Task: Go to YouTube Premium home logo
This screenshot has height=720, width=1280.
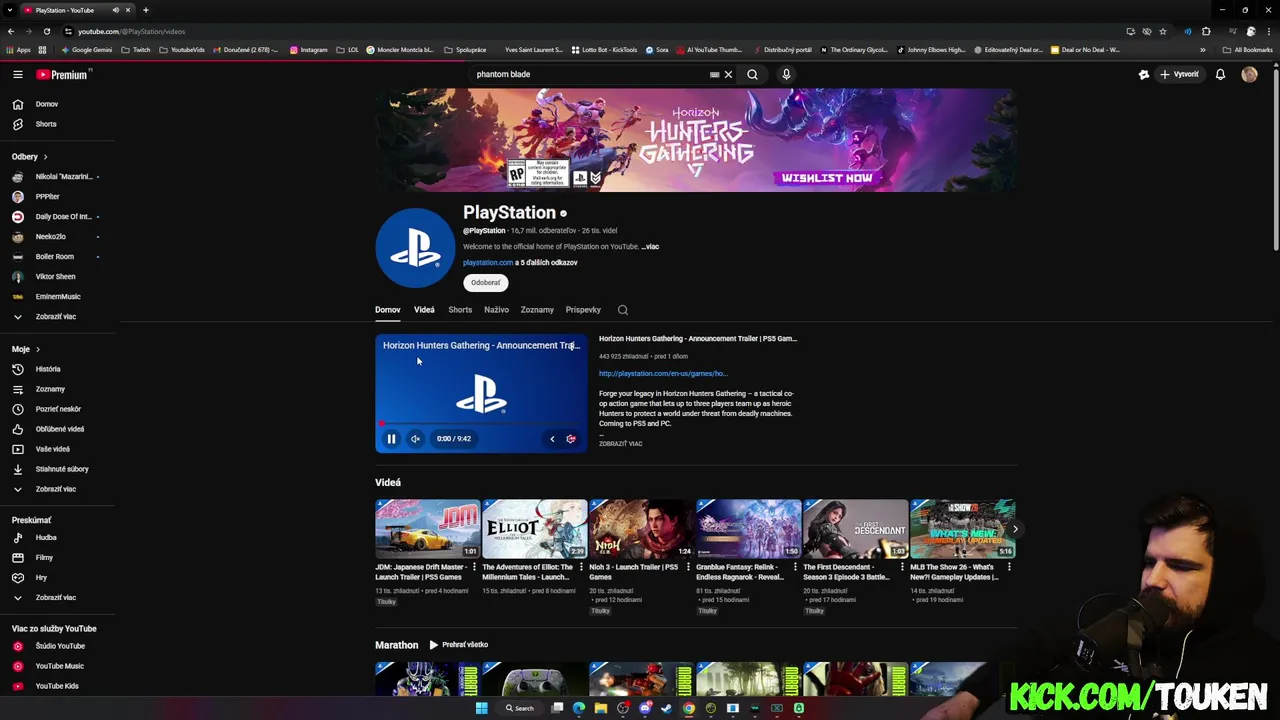Action: (62, 74)
